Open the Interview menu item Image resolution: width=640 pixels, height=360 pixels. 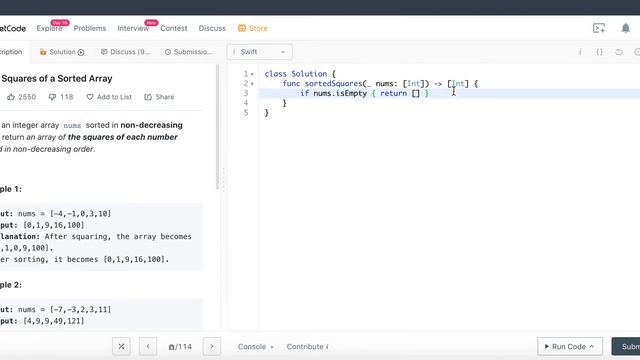(133, 28)
